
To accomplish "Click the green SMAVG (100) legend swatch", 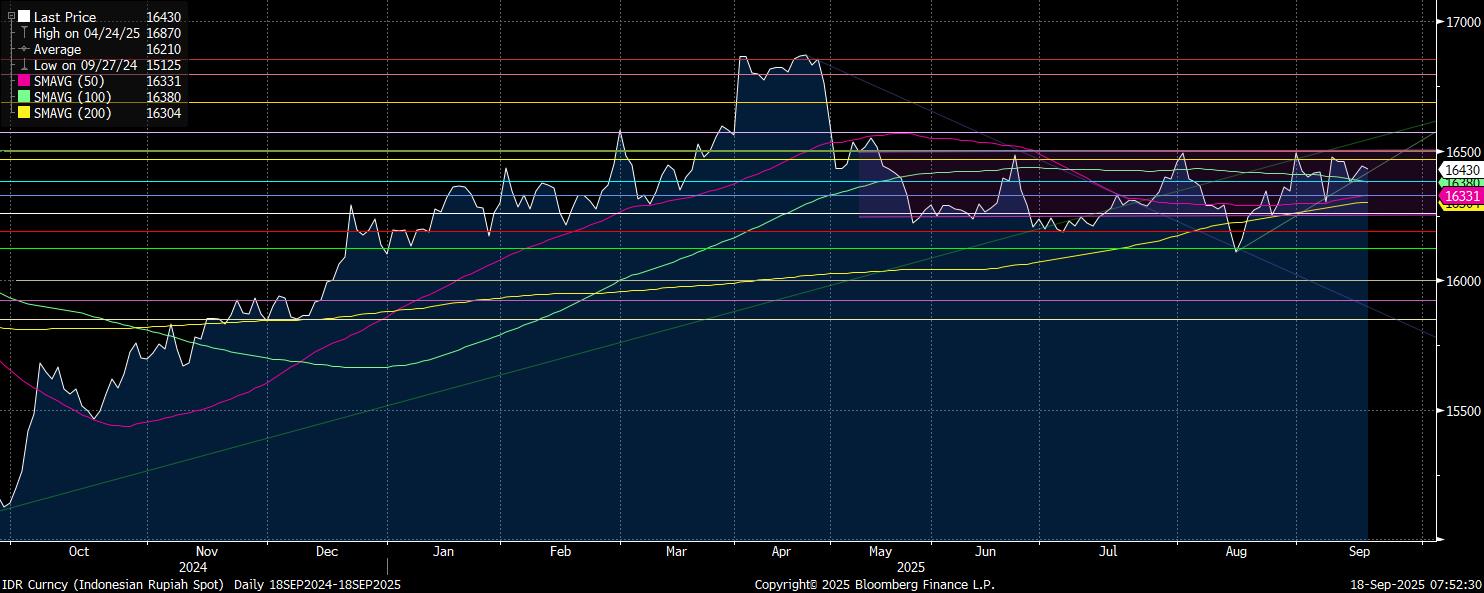I will point(24,97).
